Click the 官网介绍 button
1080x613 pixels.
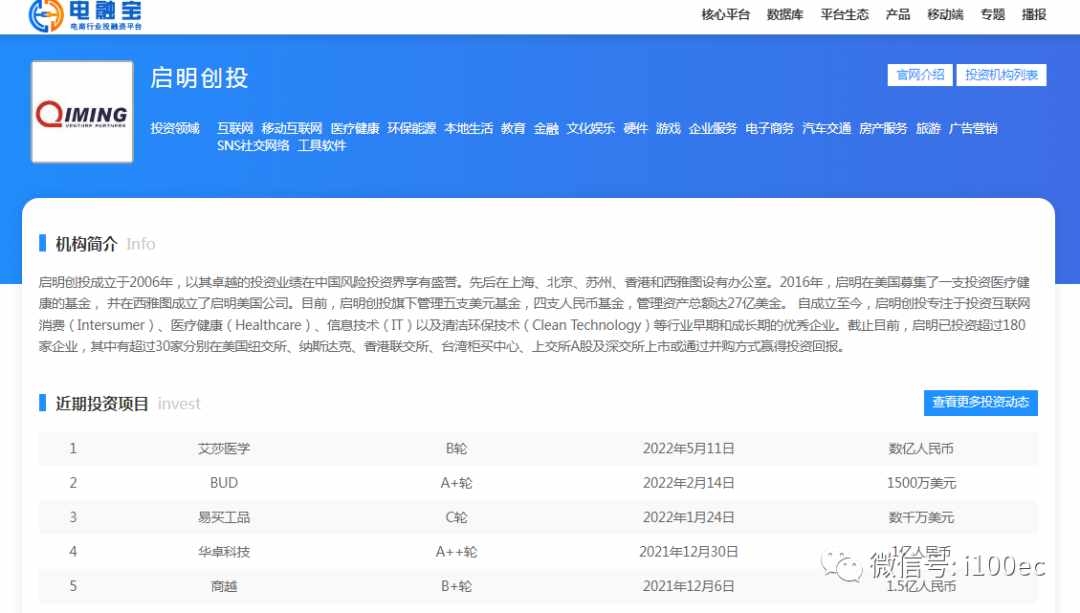(x=920, y=75)
